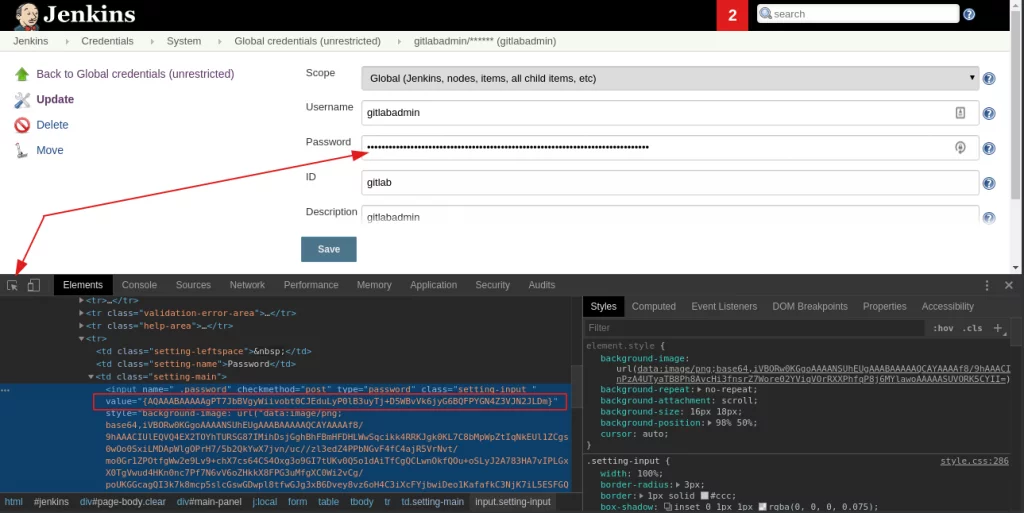1024x513 pixels.
Task: Click into the ID field
Action: (670, 182)
